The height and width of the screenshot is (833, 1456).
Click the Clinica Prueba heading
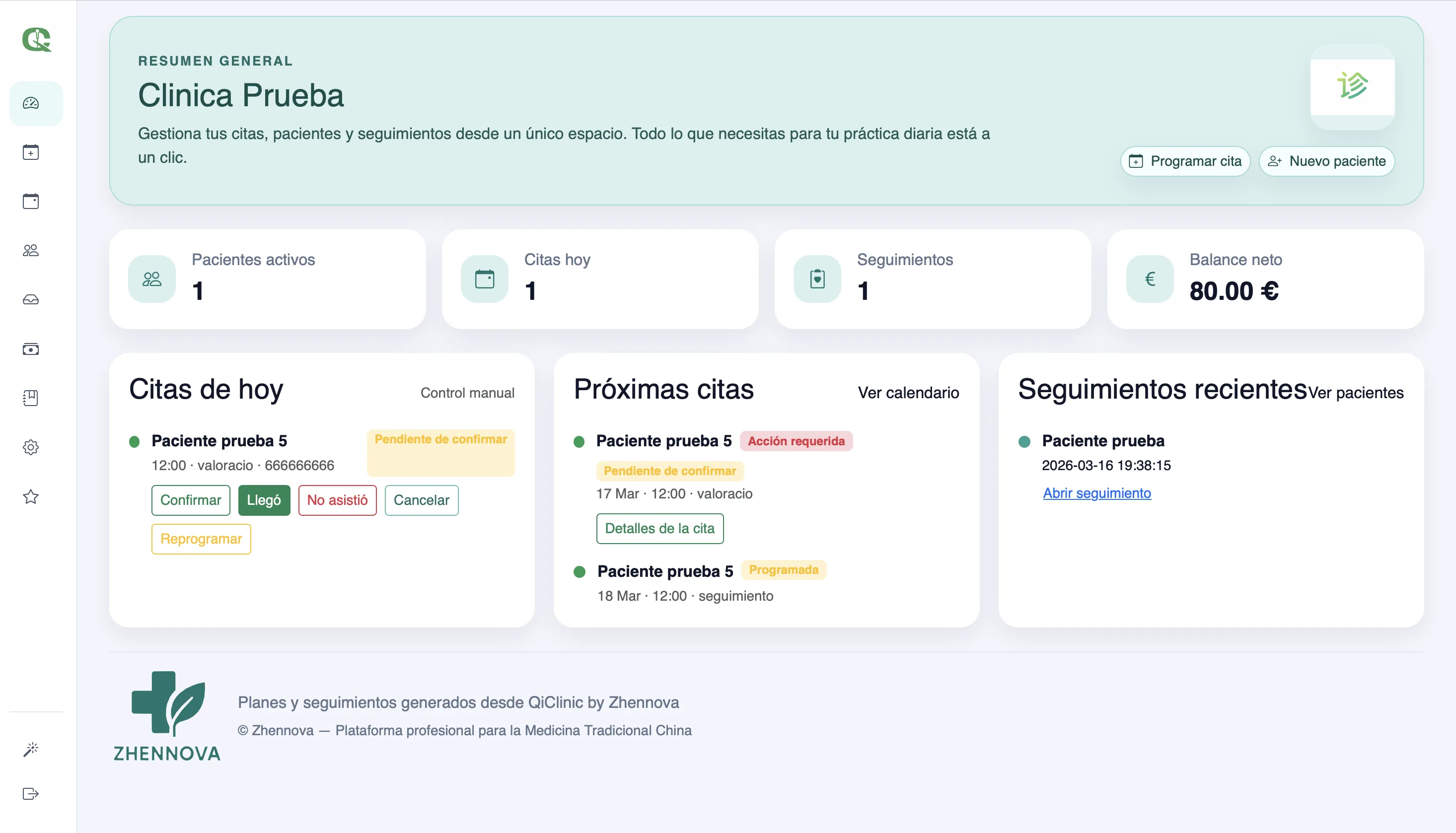click(x=241, y=95)
